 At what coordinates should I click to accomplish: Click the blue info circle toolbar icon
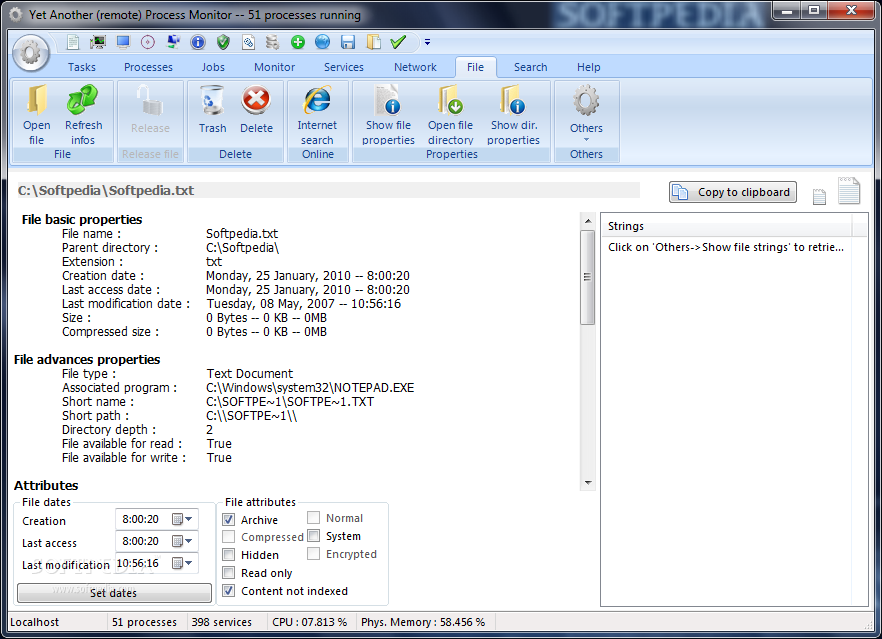click(198, 42)
